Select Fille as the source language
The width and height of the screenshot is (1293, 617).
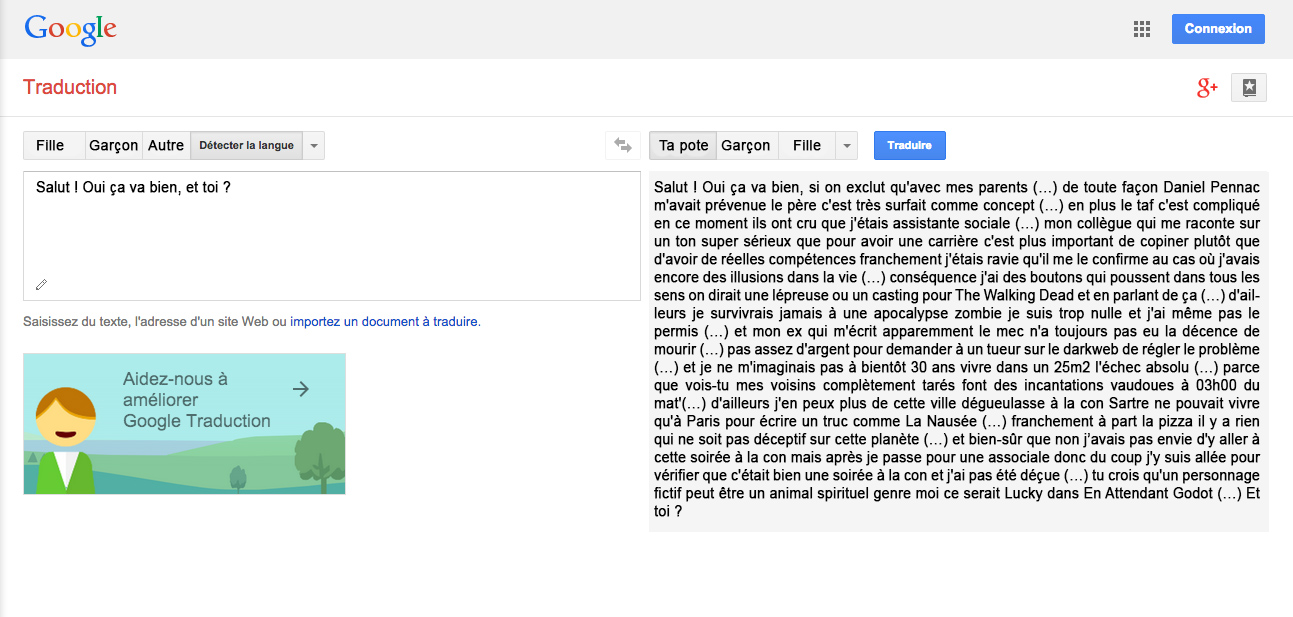pos(50,146)
